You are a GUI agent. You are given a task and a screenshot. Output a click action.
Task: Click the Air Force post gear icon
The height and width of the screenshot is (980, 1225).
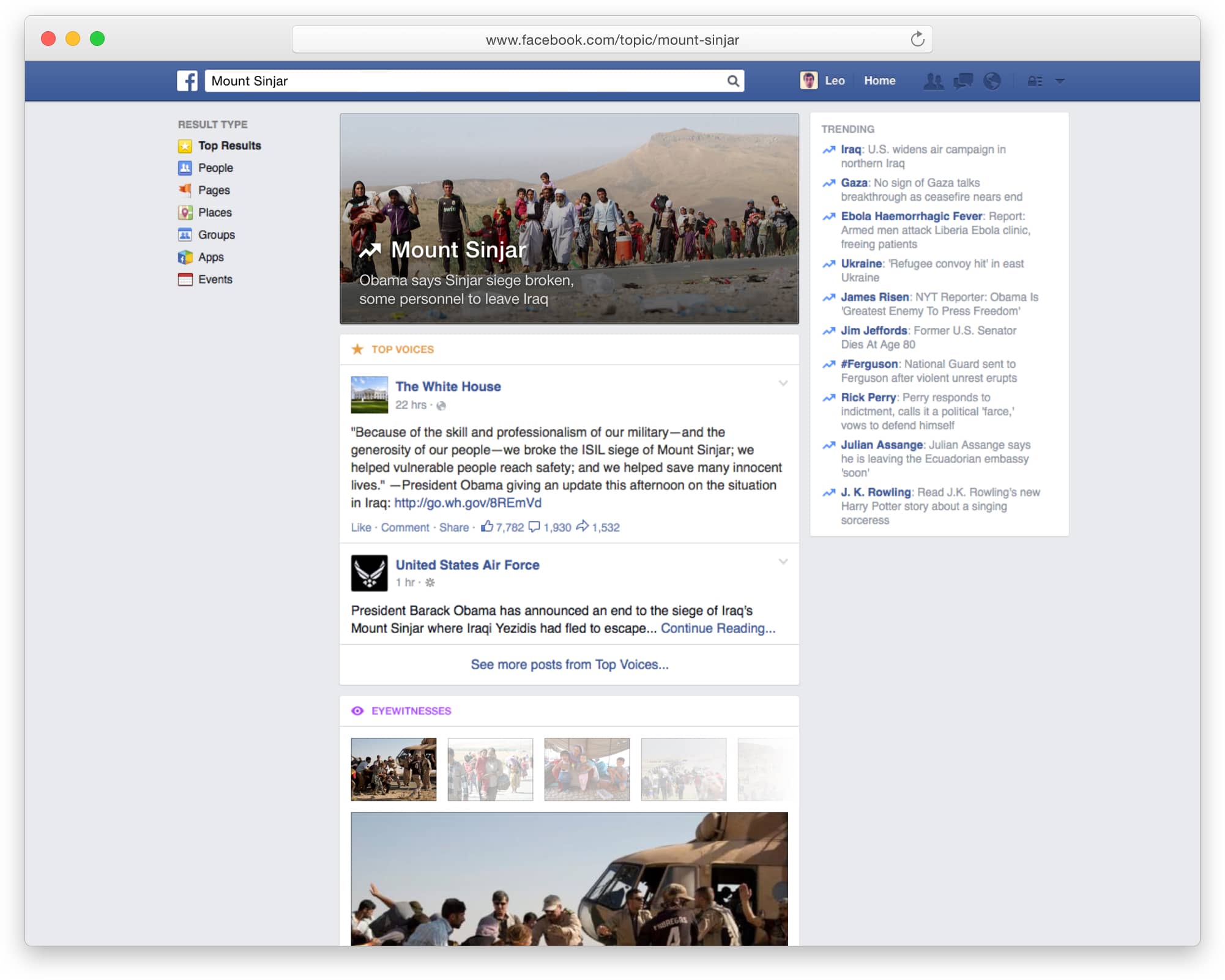click(430, 582)
